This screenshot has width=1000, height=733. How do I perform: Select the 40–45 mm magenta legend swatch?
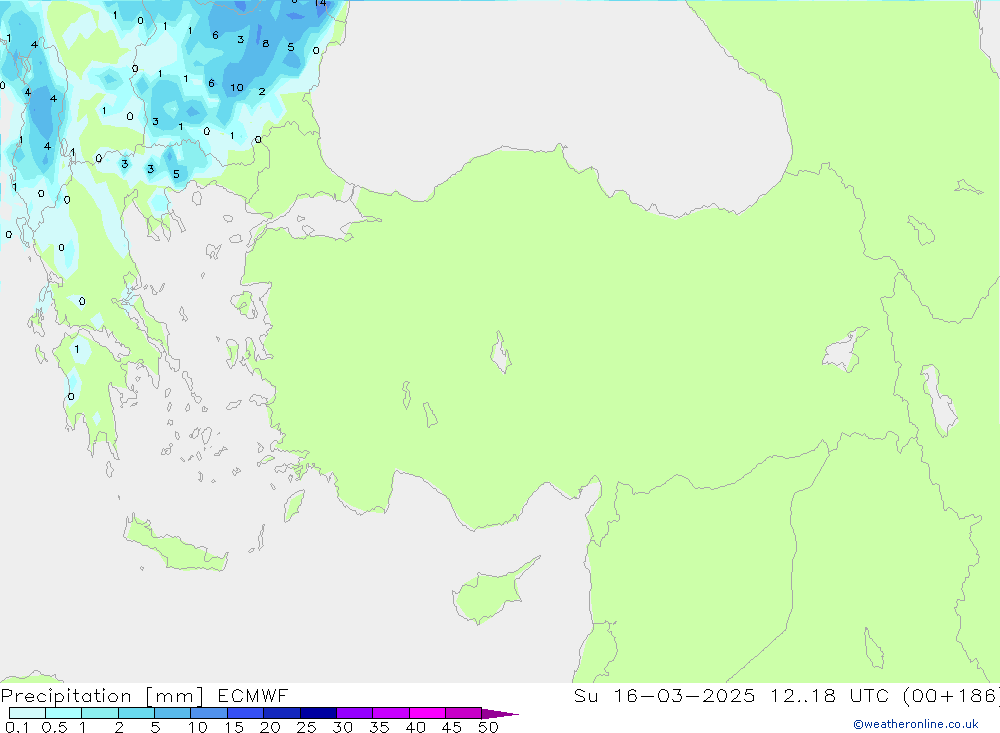pyautogui.click(x=427, y=713)
